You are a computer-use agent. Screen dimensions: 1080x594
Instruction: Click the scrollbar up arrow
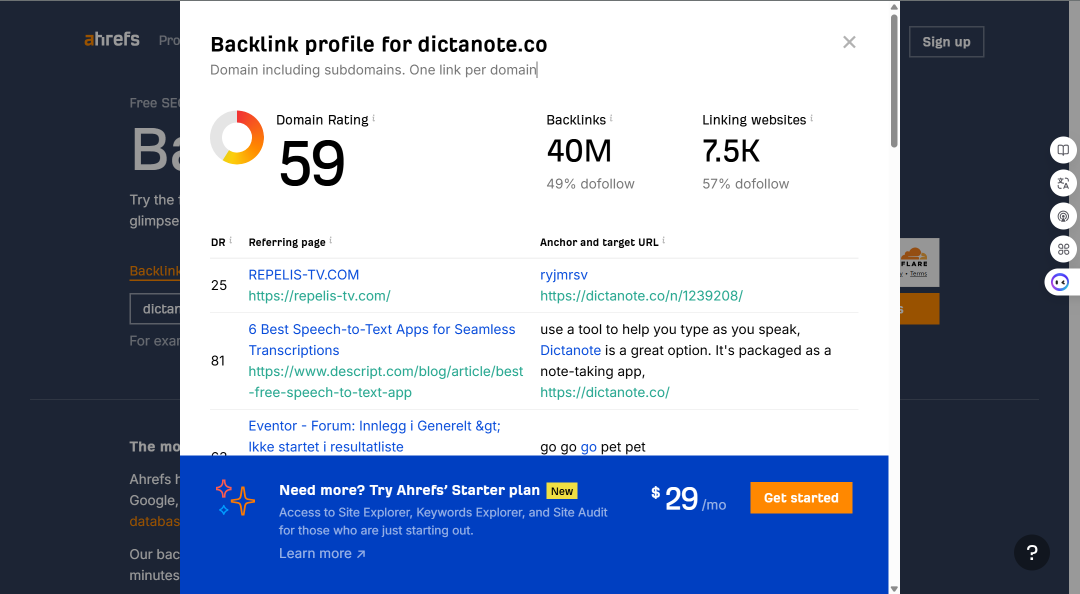coord(894,7)
